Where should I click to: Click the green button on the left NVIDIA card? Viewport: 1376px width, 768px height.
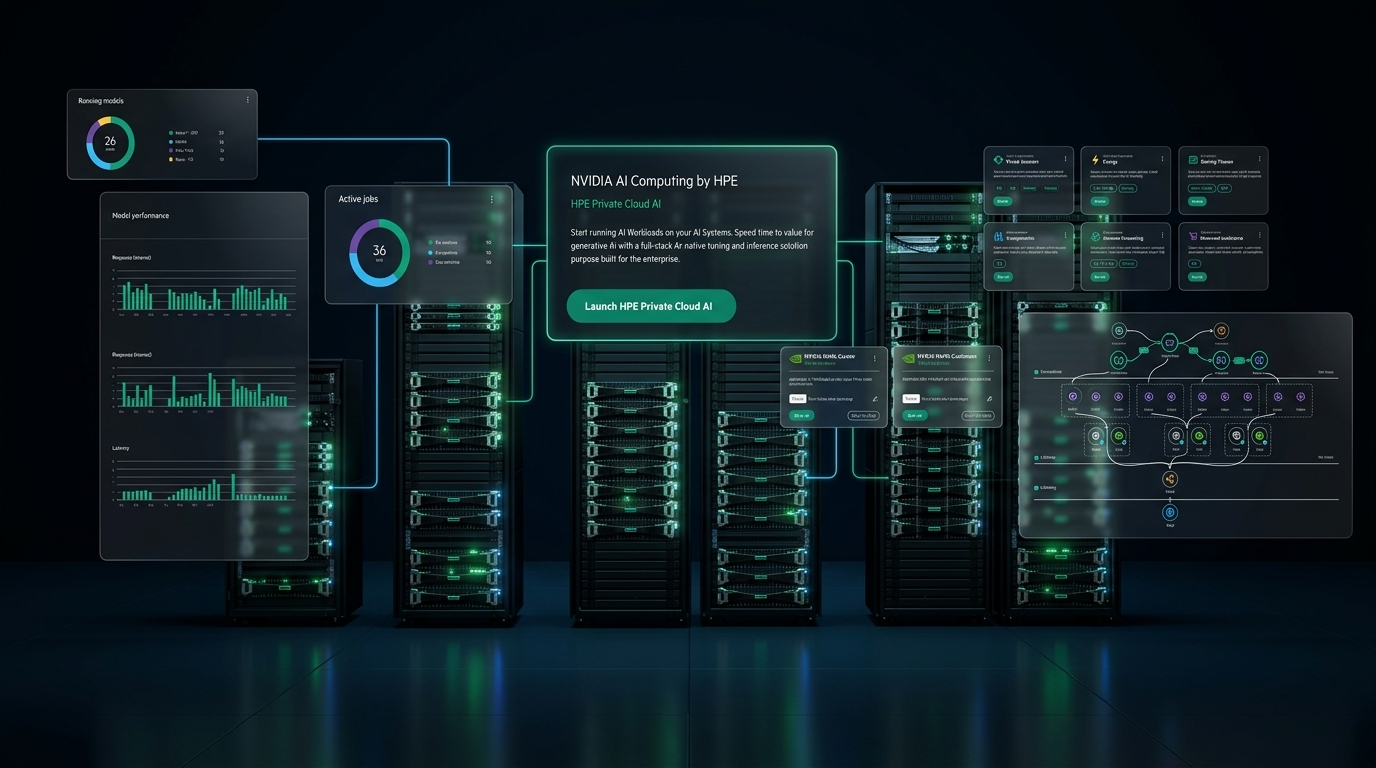pyautogui.click(x=801, y=415)
